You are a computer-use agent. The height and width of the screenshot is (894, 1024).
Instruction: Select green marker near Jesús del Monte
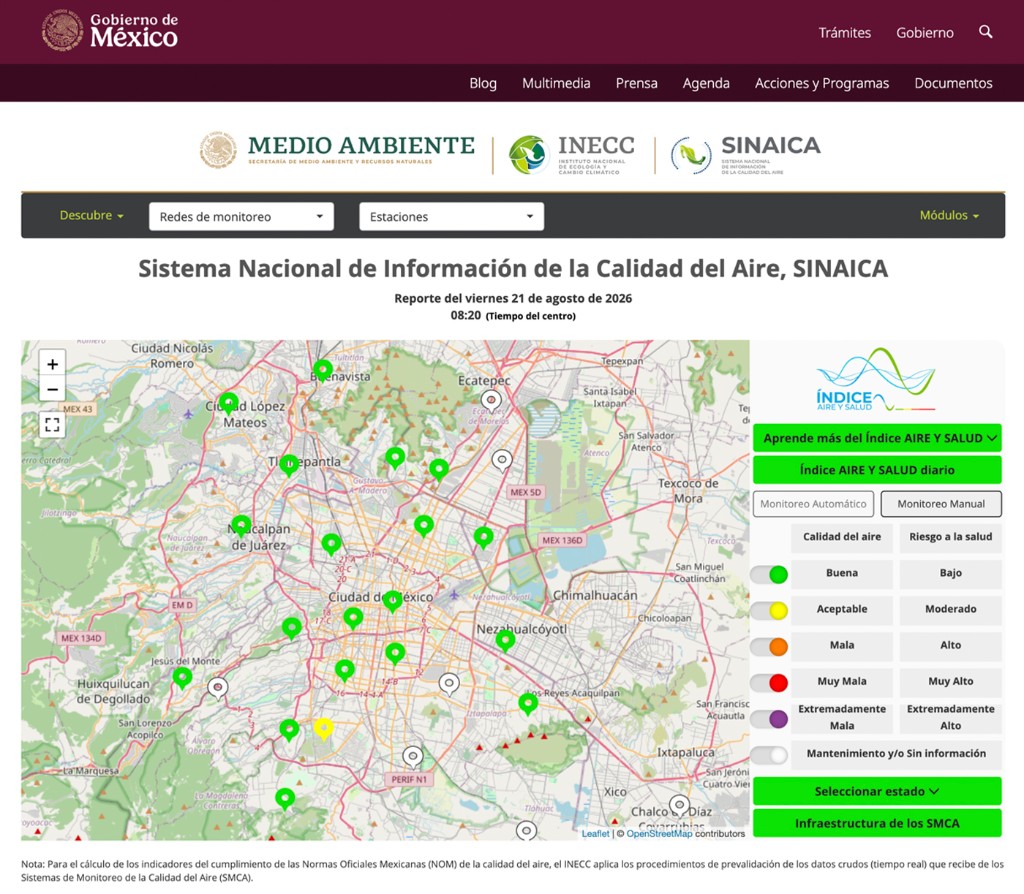point(182,677)
